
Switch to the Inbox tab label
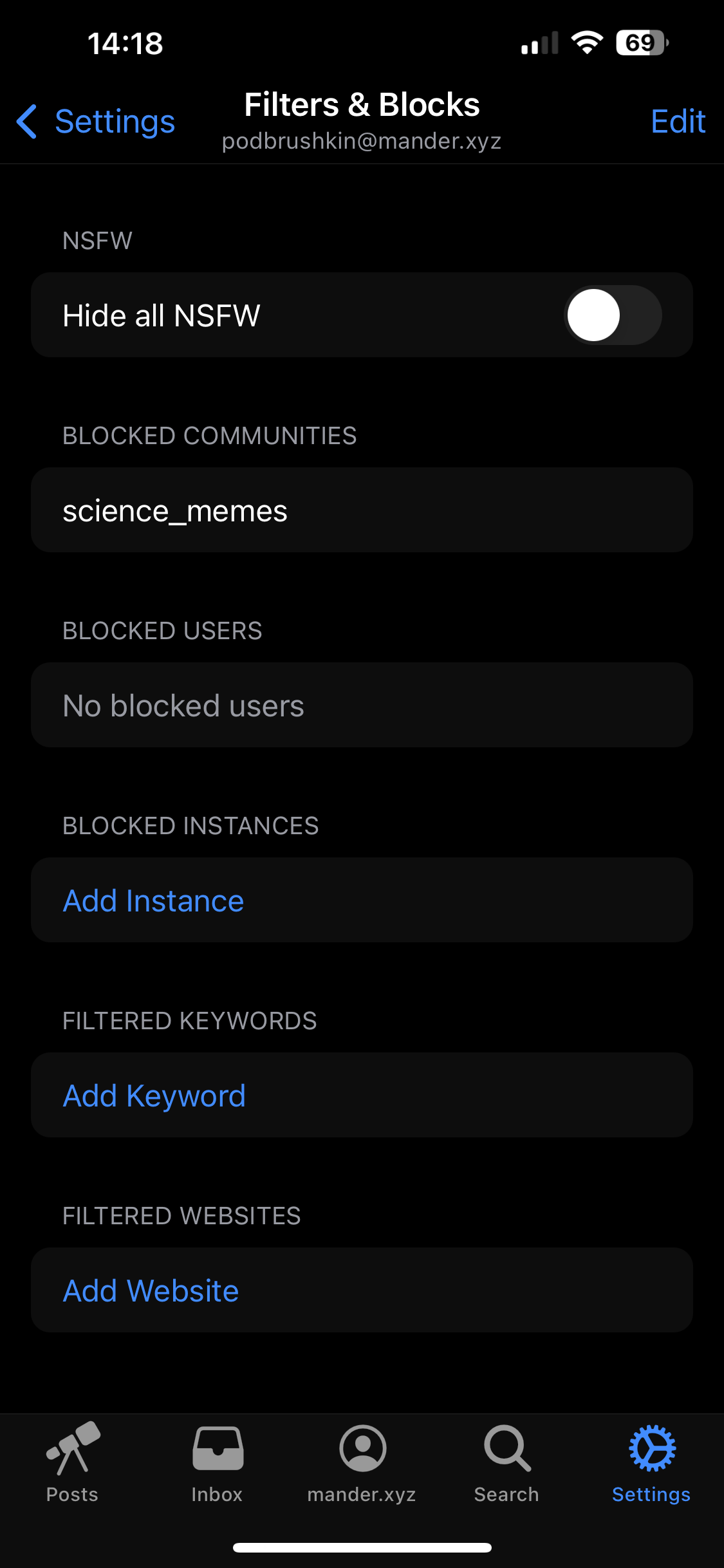217,1495
